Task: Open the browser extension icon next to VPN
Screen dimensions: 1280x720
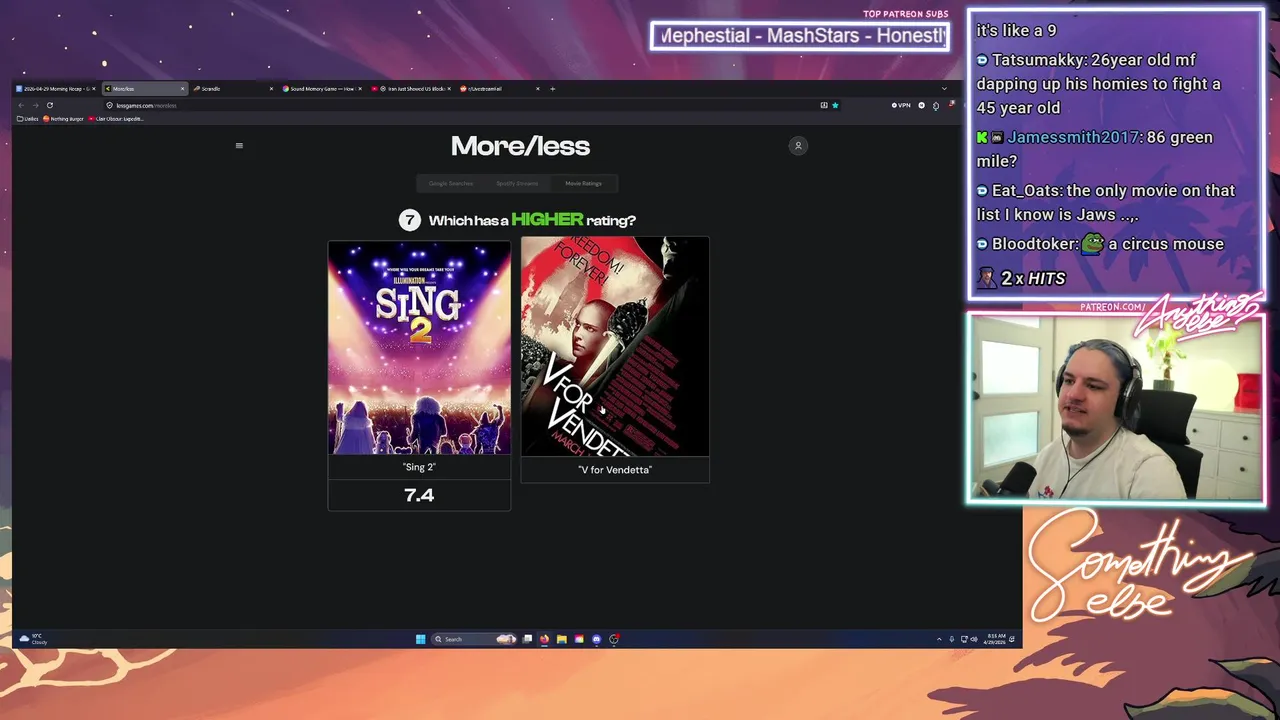Action: pos(921,105)
